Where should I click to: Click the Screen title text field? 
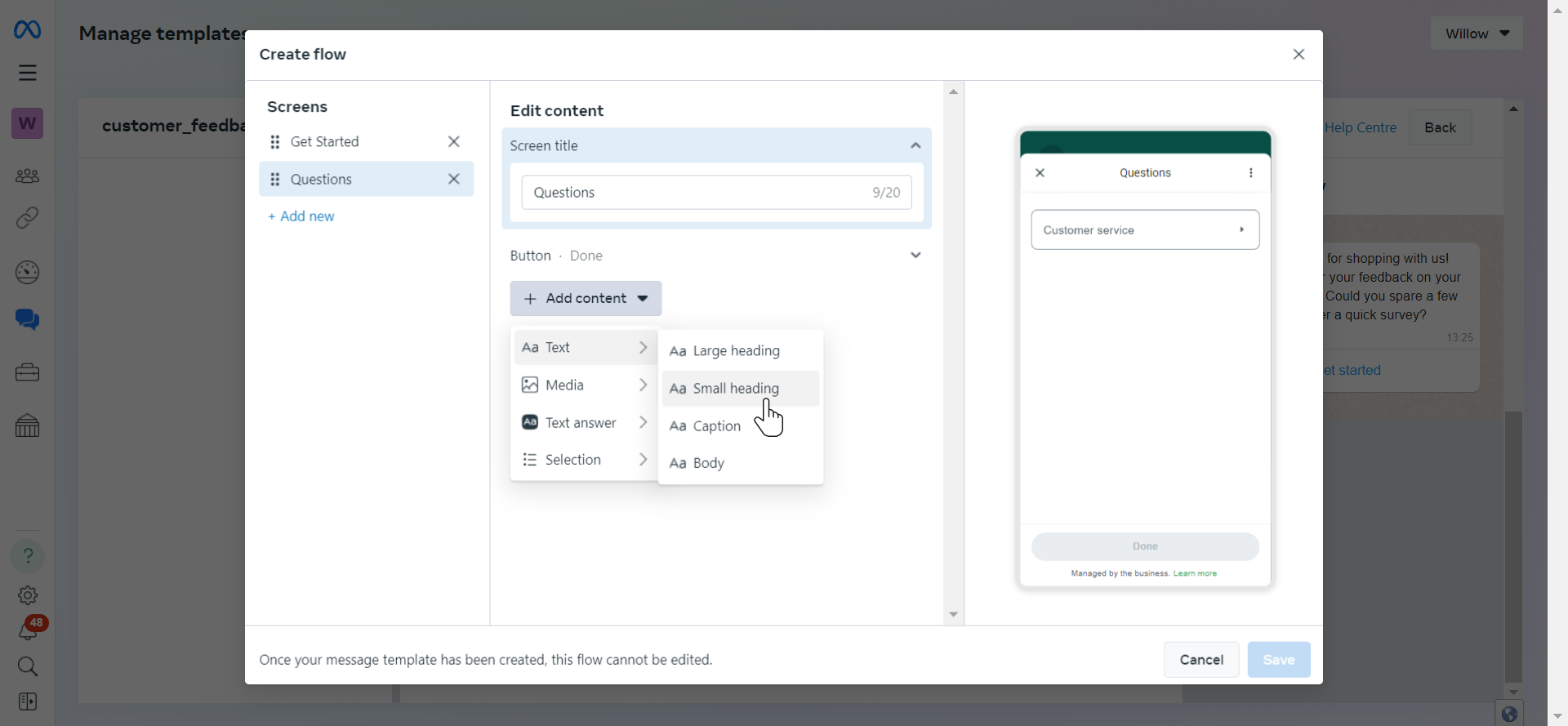tap(716, 193)
